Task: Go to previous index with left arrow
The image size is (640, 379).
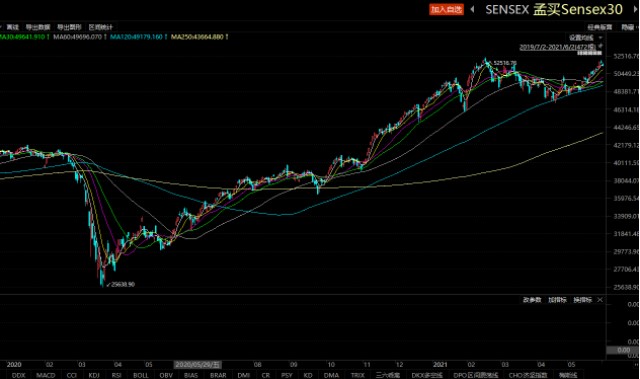Action: (473, 9)
